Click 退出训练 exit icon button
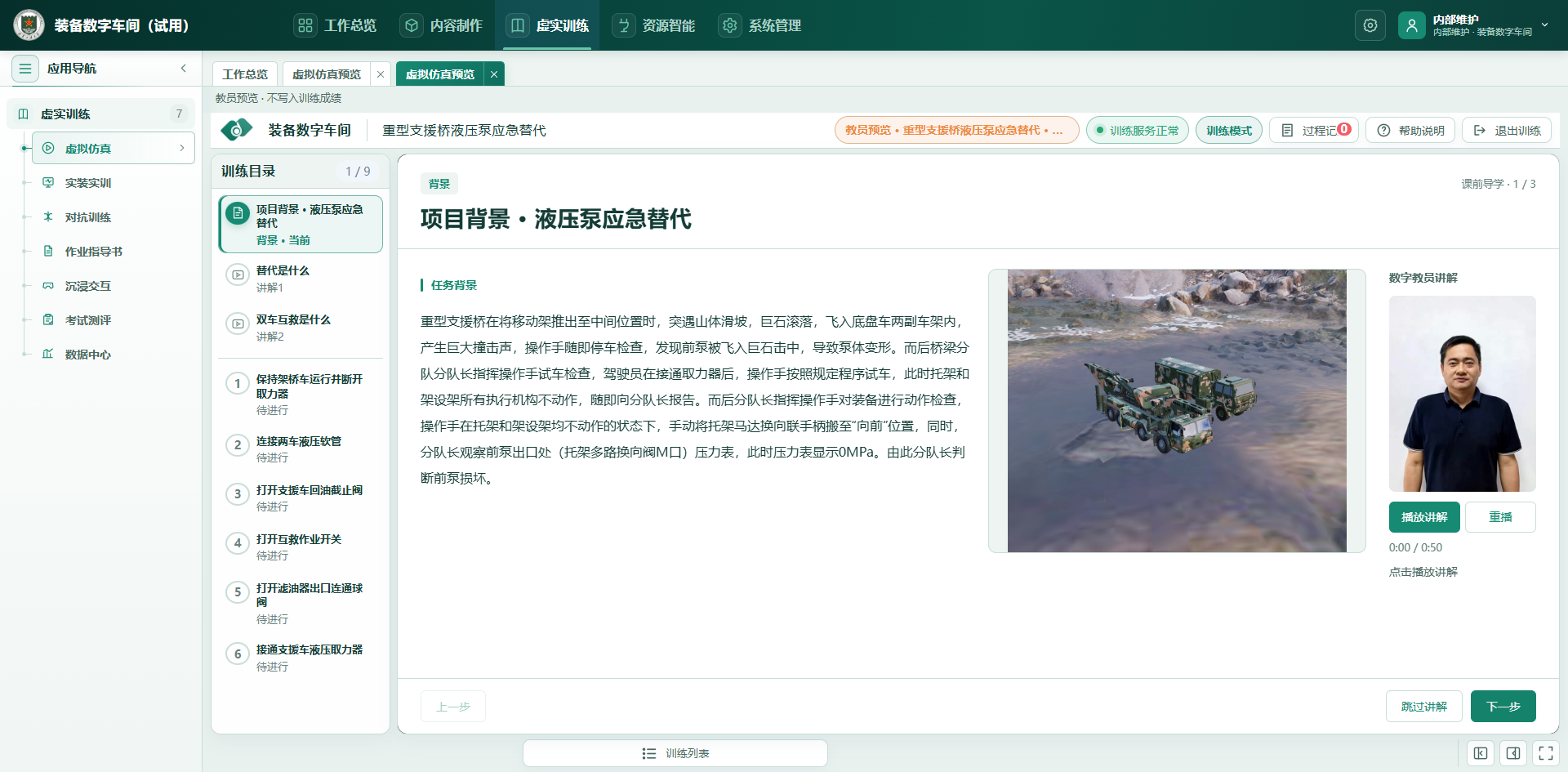The width and height of the screenshot is (1568, 772). 1507,131
